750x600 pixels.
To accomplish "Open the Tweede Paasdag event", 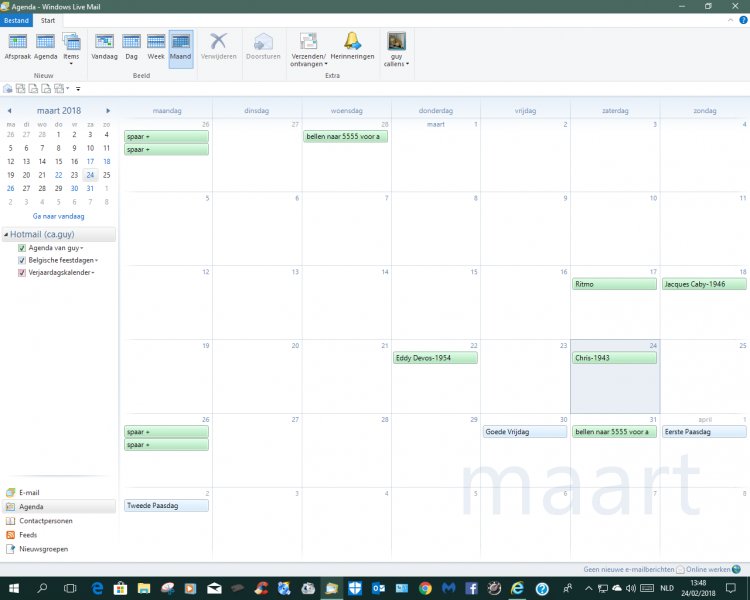I will (x=166, y=505).
